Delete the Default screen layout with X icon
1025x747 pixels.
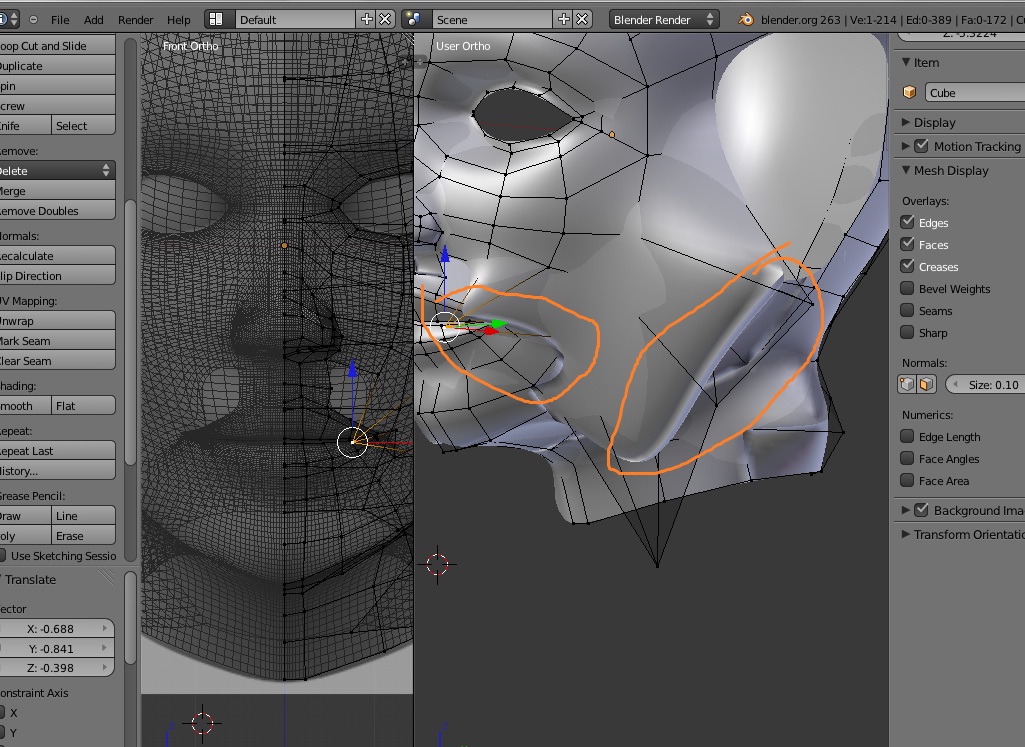(x=385, y=19)
